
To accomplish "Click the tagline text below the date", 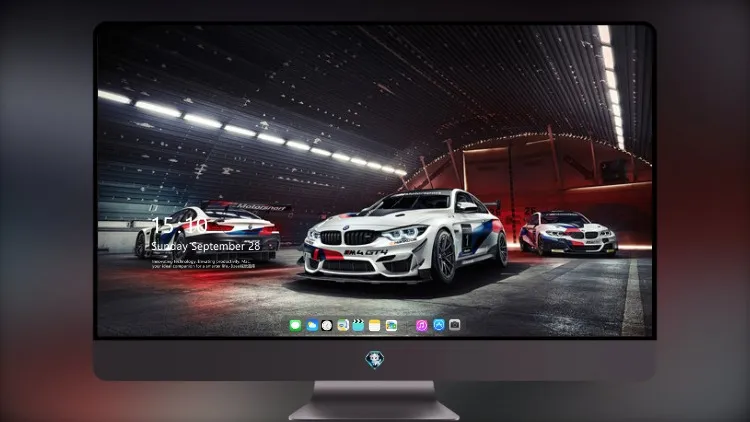I will (x=203, y=264).
